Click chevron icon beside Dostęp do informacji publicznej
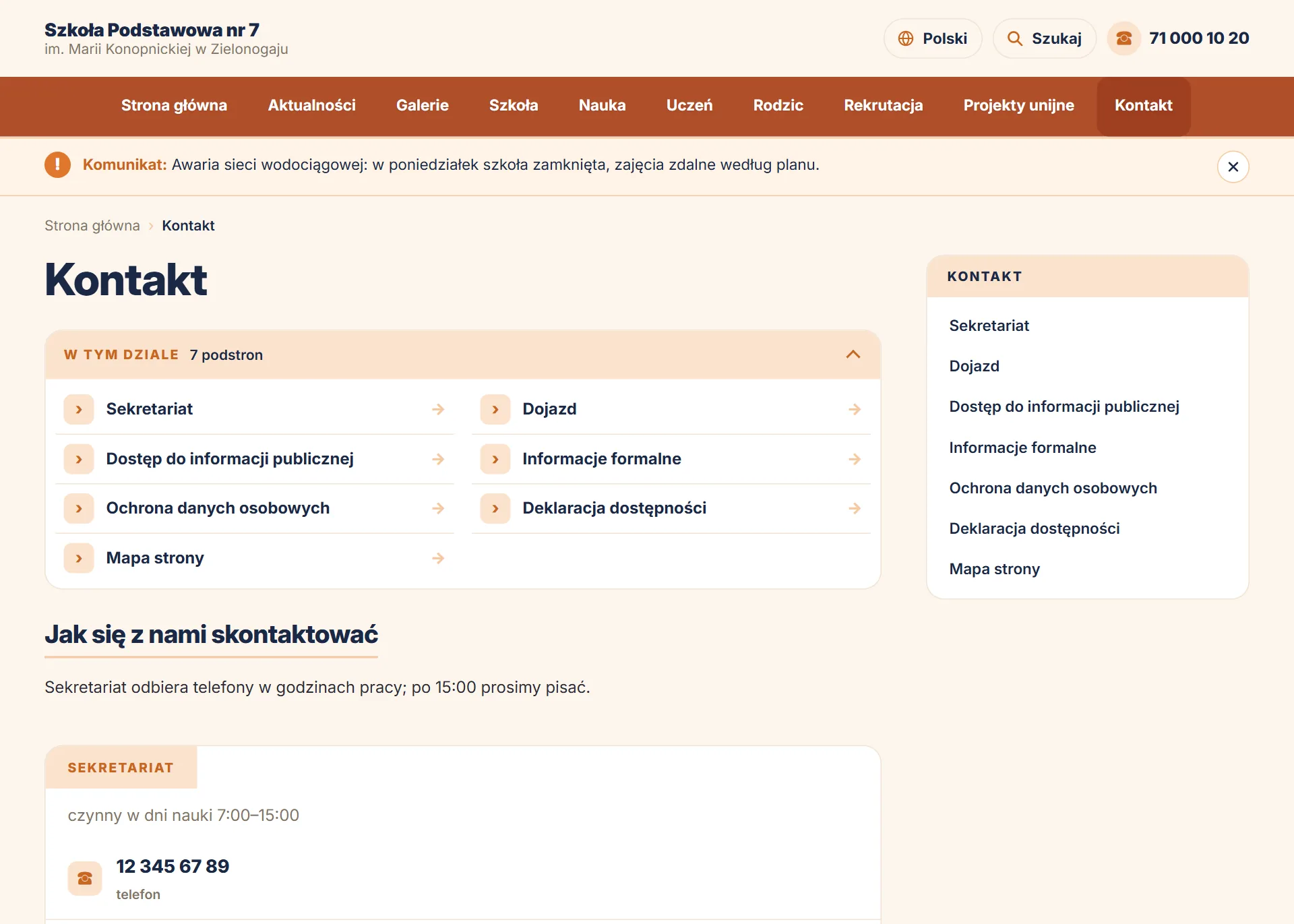Viewport: 1294px width, 924px height. (79, 459)
